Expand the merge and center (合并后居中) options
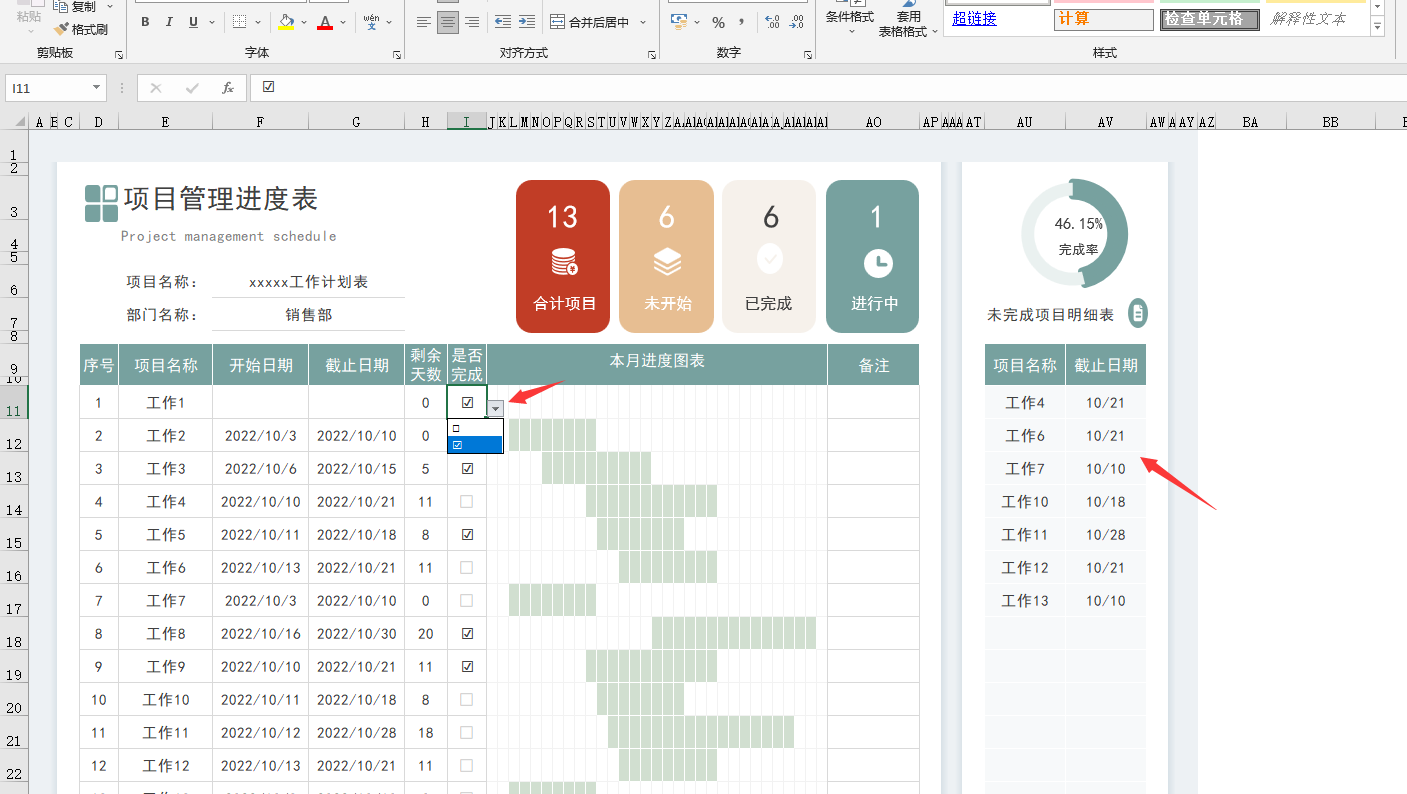The height and width of the screenshot is (794, 1407). point(643,22)
